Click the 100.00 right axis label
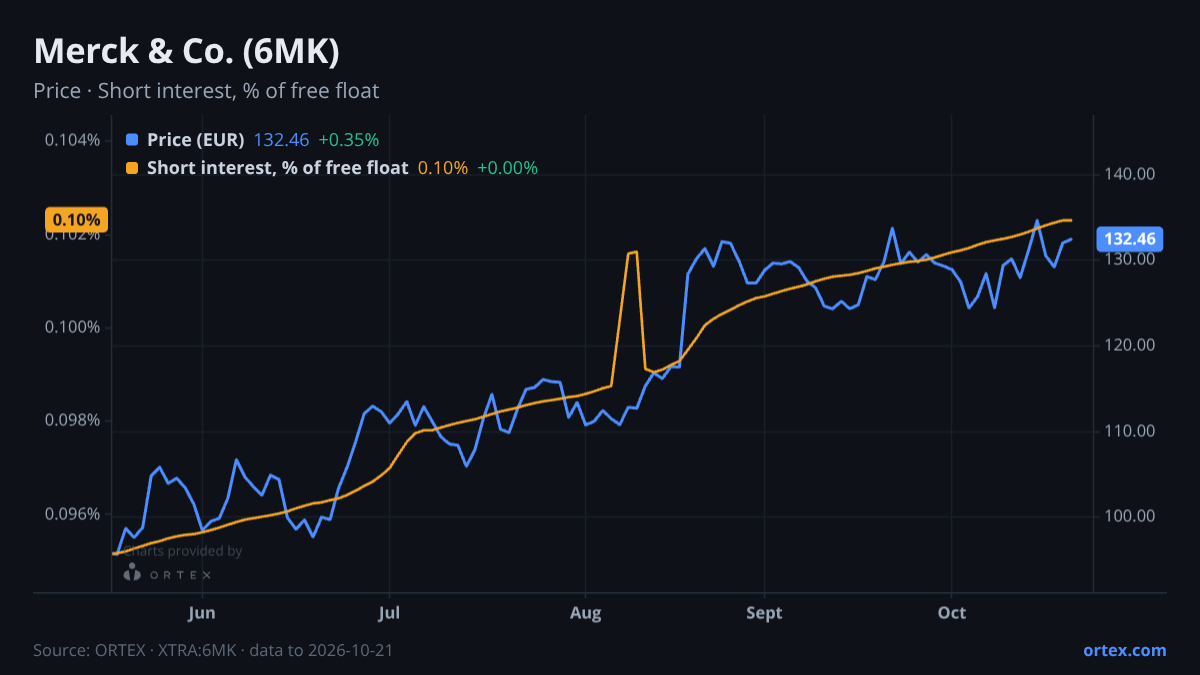The width and height of the screenshot is (1200, 675). [x=1132, y=516]
